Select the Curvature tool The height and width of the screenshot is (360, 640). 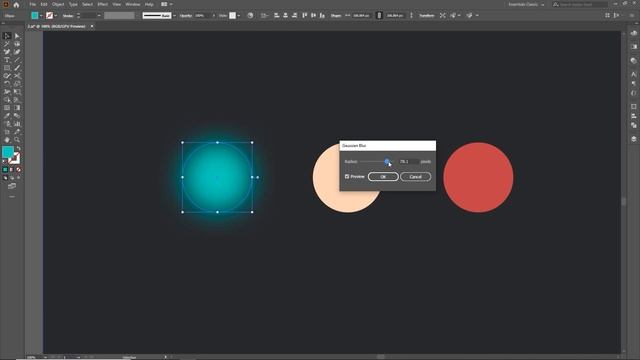(17, 52)
